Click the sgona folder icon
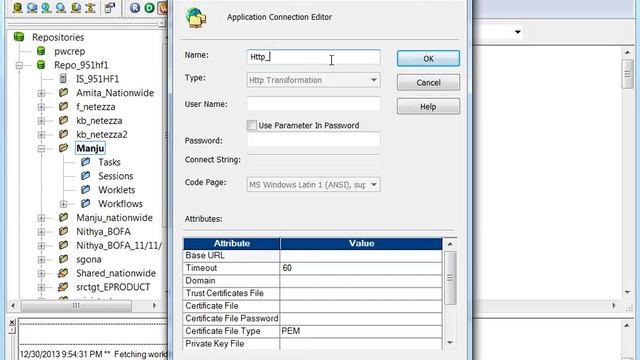This screenshot has height=360, width=640. tap(63, 259)
